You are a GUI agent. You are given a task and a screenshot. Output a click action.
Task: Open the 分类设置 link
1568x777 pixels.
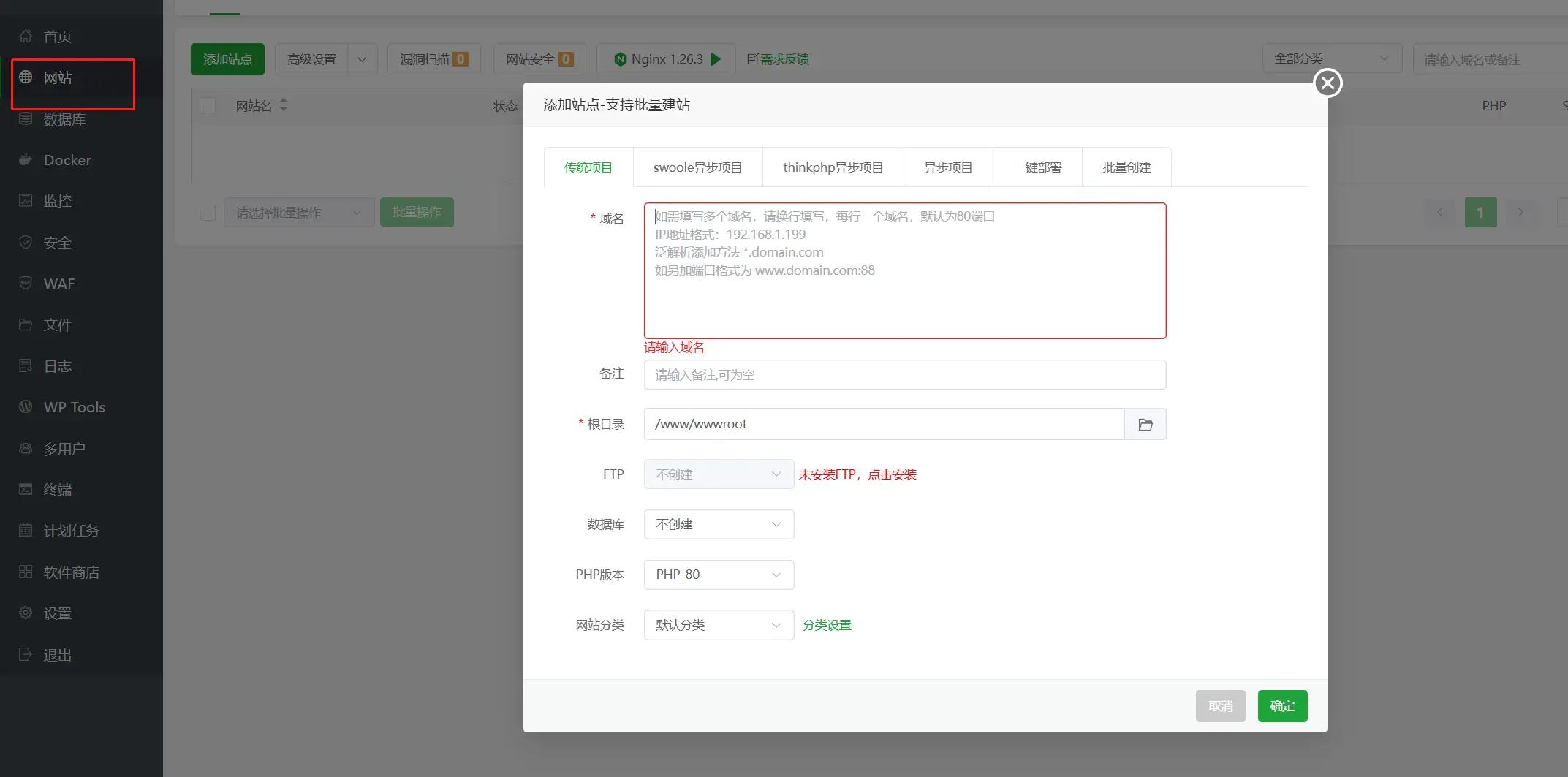827,625
